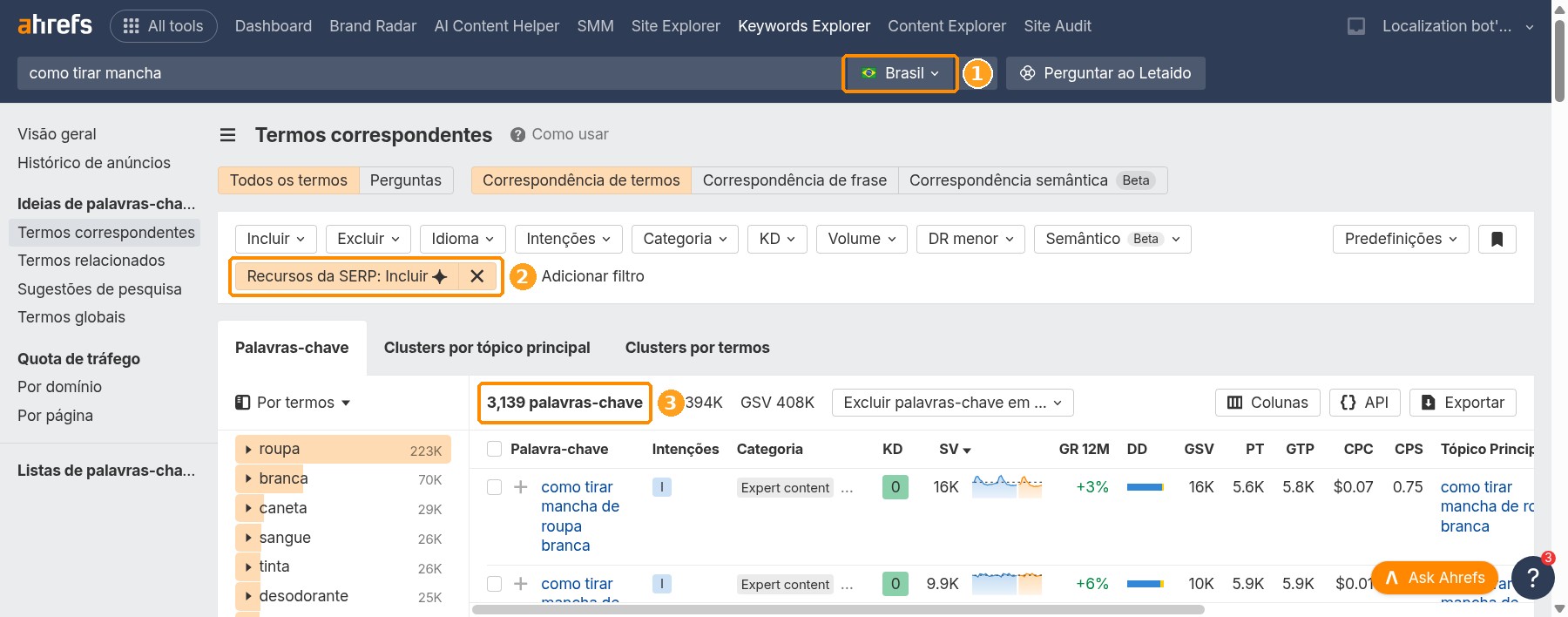Tick checkbox in the 9.9K volume row
This screenshot has height=617, width=1568.
click(x=494, y=584)
